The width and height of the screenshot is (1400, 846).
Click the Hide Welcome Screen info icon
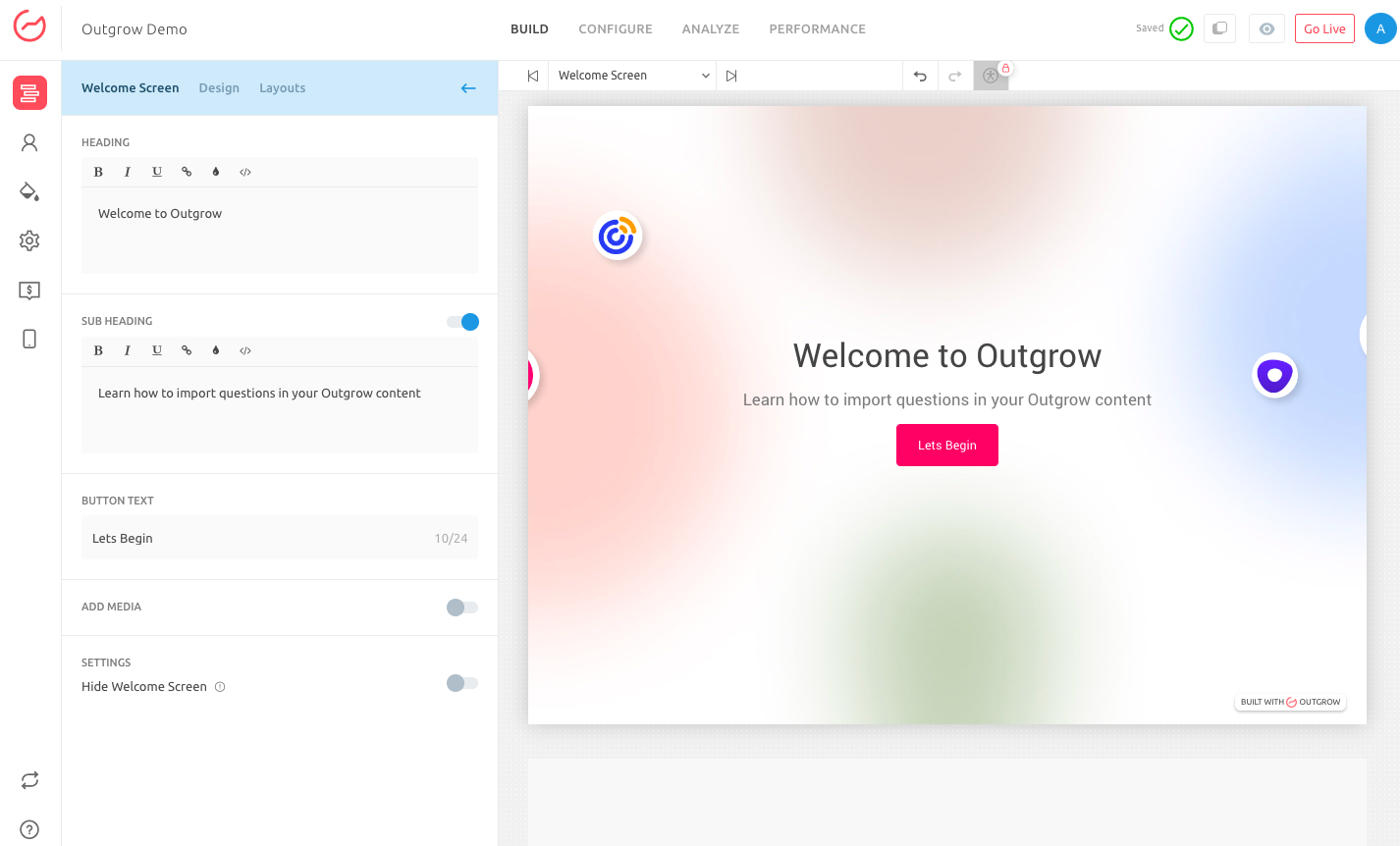coord(220,687)
